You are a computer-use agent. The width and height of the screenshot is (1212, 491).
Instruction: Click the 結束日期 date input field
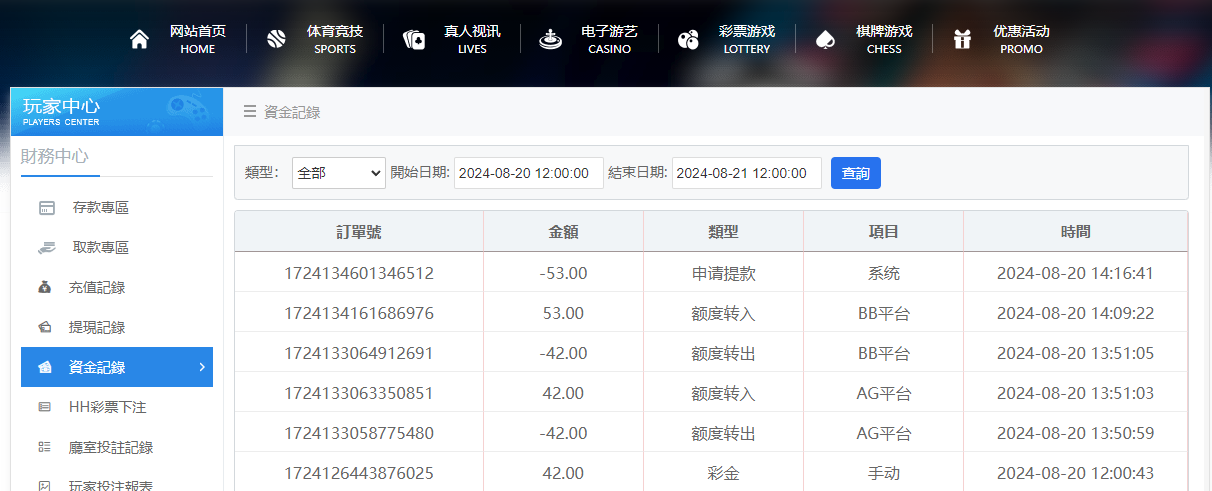coord(747,173)
